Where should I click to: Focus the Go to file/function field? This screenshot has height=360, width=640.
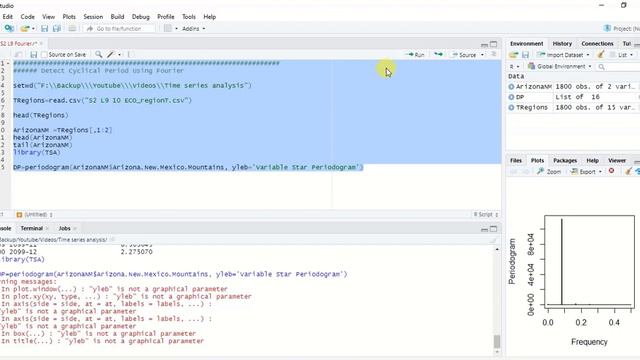click(119, 29)
